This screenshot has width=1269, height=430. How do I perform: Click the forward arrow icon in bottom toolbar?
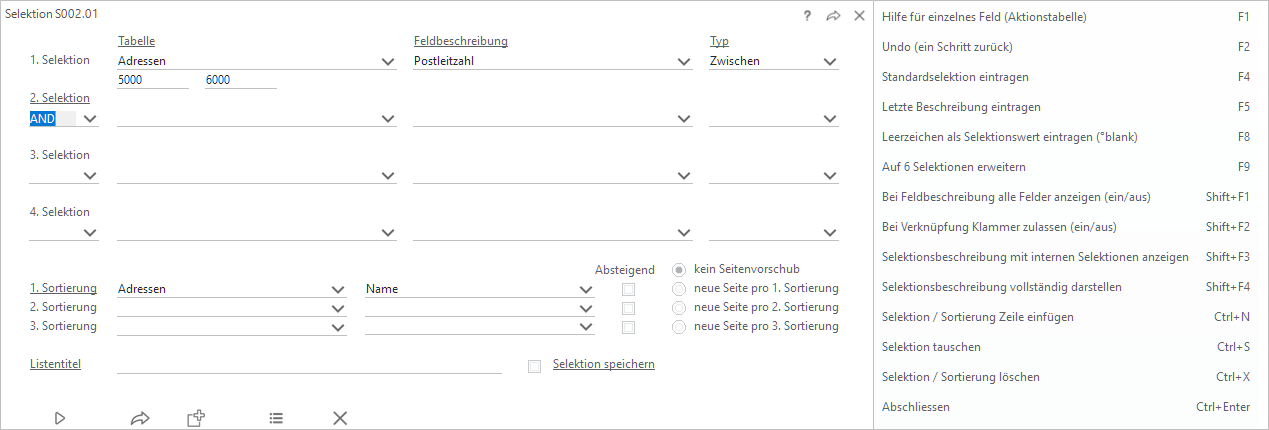click(x=140, y=418)
